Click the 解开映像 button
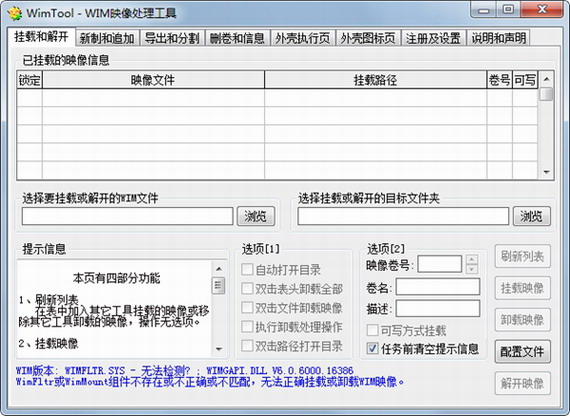This screenshot has height=416, width=570. click(x=522, y=383)
